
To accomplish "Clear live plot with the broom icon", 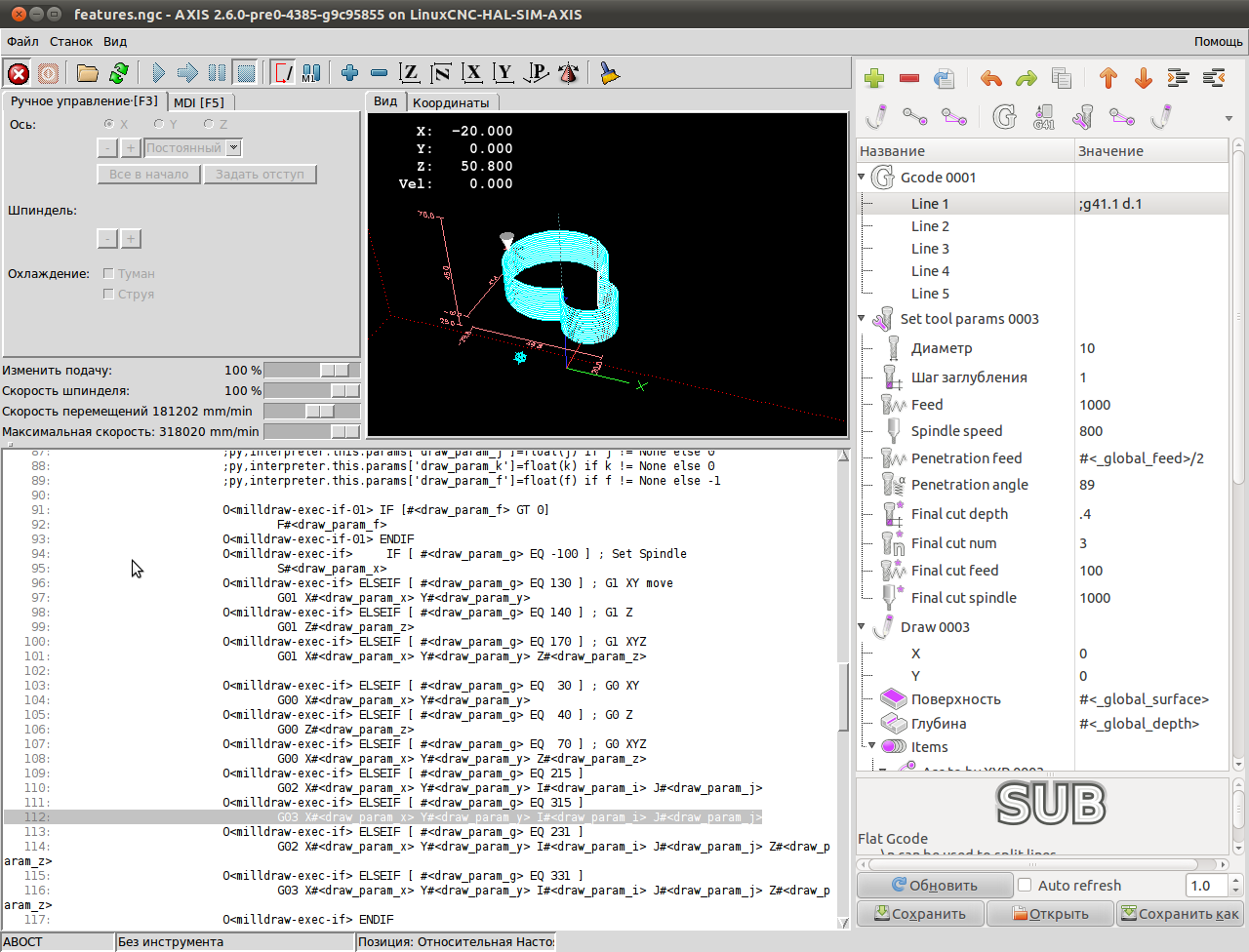I will [x=610, y=73].
